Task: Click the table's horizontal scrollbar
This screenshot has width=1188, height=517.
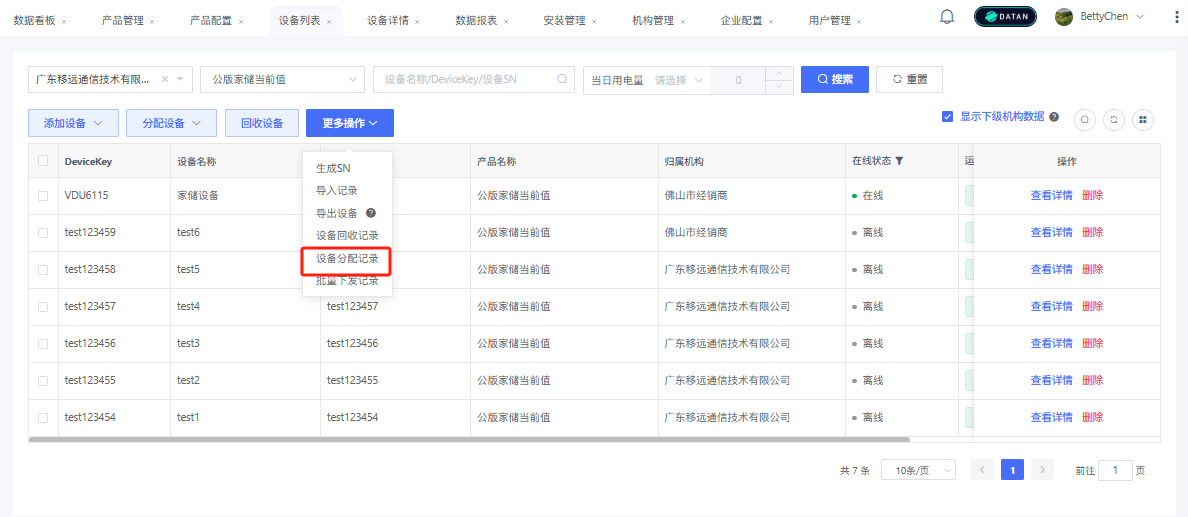Action: [469, 439]
